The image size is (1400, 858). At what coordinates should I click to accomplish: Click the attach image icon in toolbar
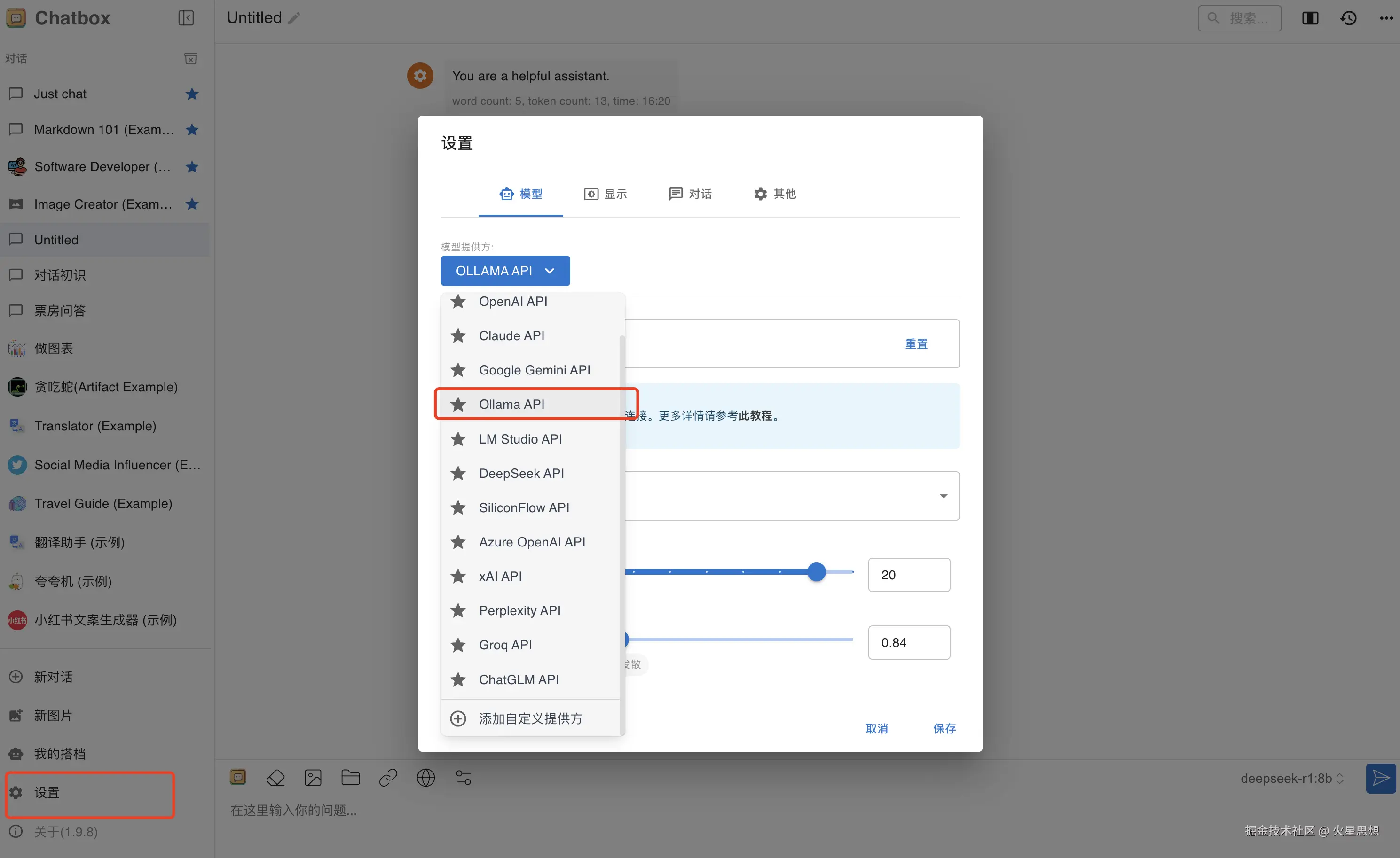point(313,777)
